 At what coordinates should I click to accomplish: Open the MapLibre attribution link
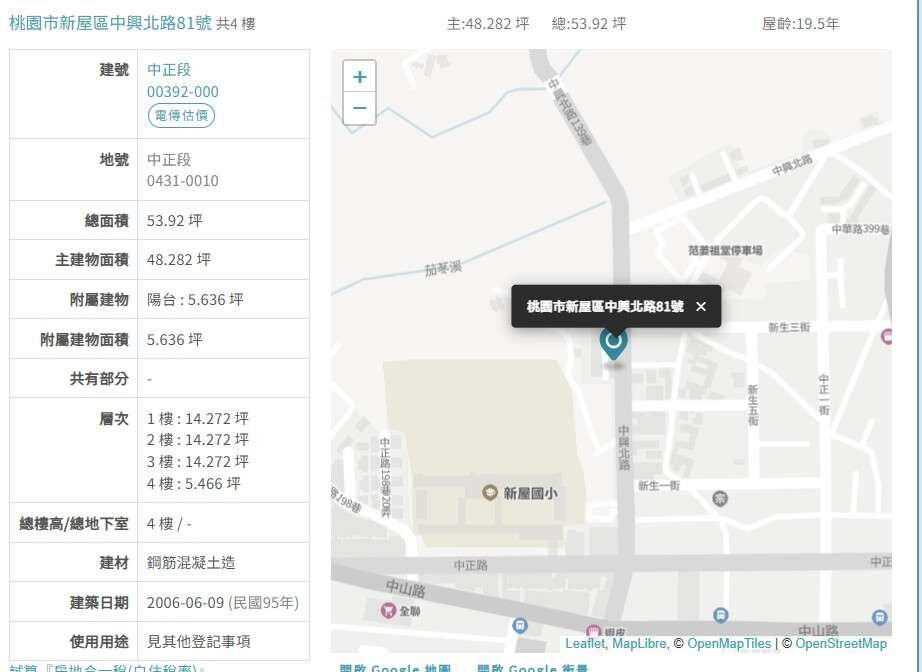[638, 644]
